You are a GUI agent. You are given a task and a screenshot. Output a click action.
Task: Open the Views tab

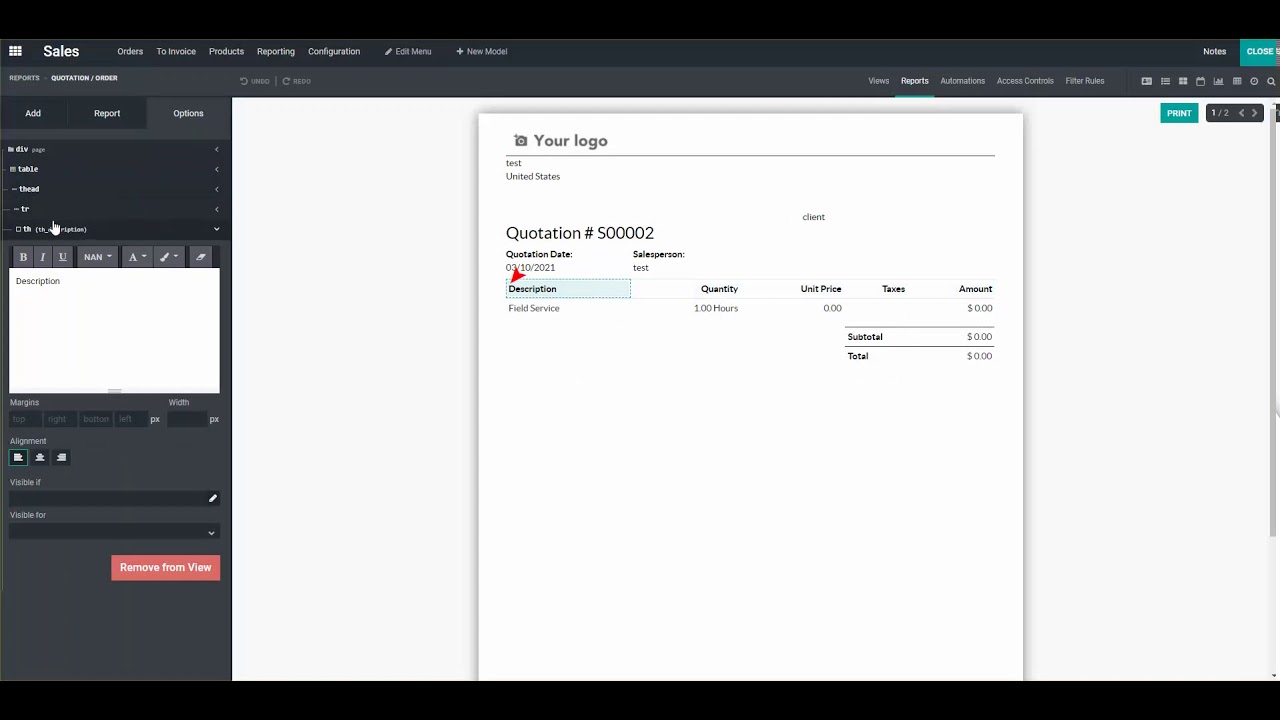click(x=879, y=81)
